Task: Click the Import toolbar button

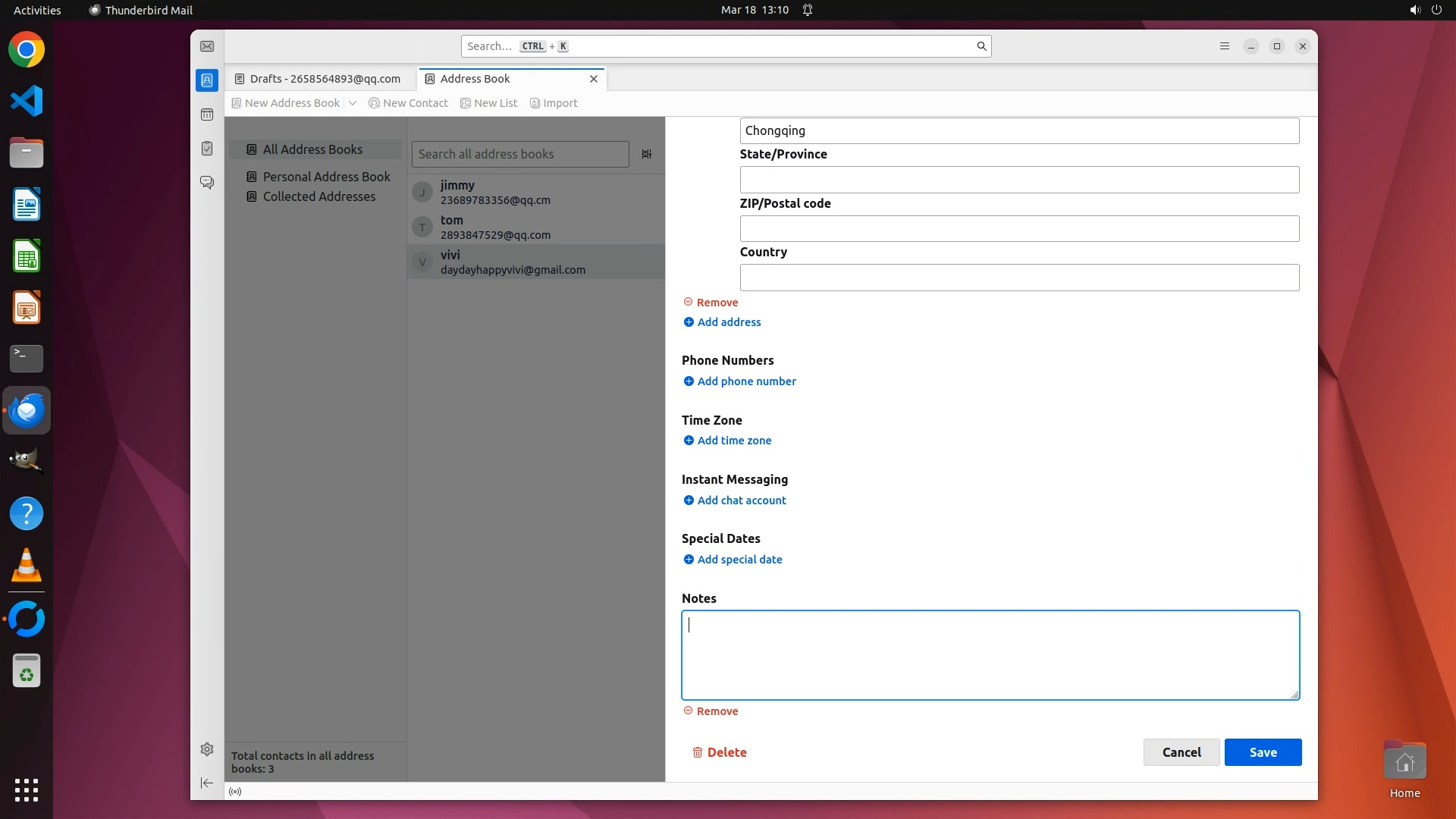Action: click(554, 103)
